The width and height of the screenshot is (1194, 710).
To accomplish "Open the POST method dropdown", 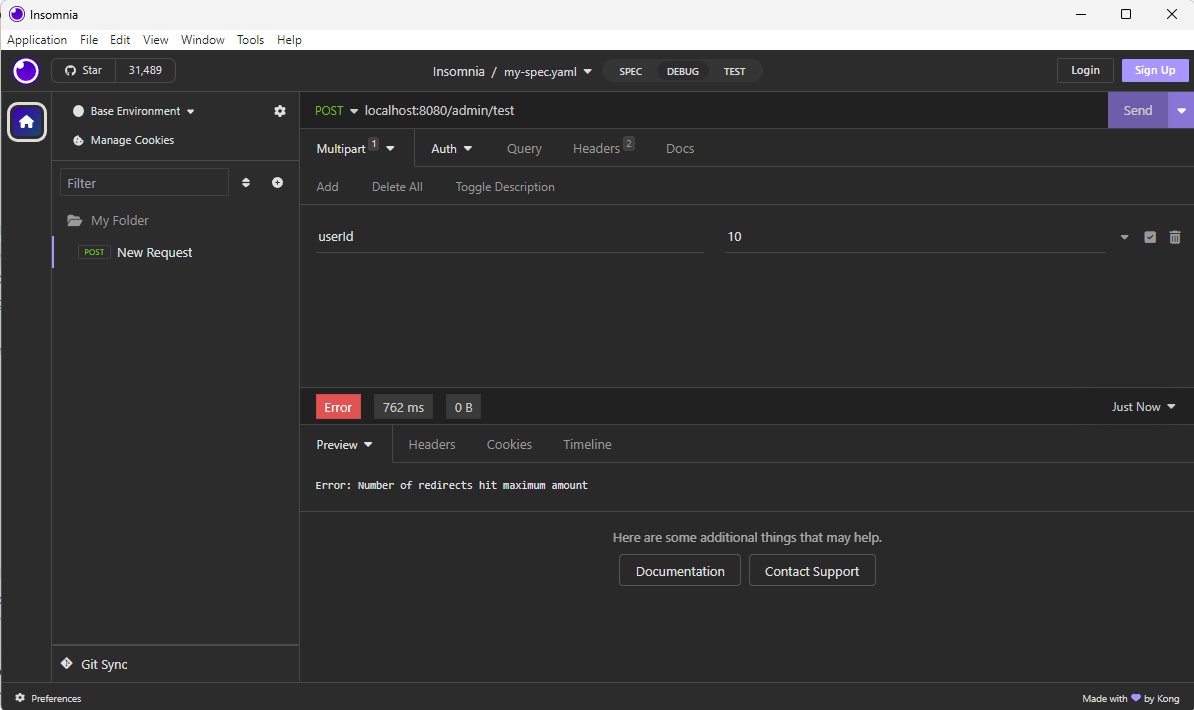I will [336, 110].
